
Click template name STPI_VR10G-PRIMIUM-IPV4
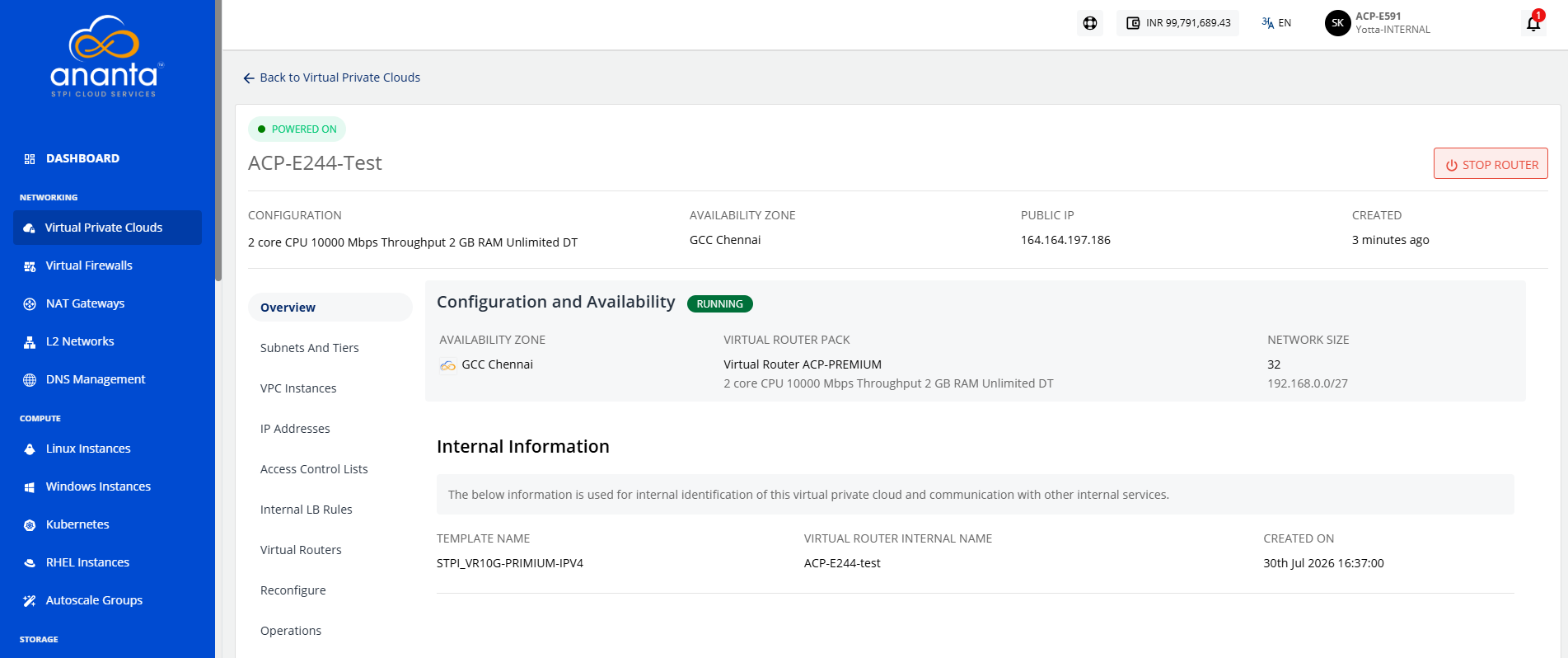[510, 563]
